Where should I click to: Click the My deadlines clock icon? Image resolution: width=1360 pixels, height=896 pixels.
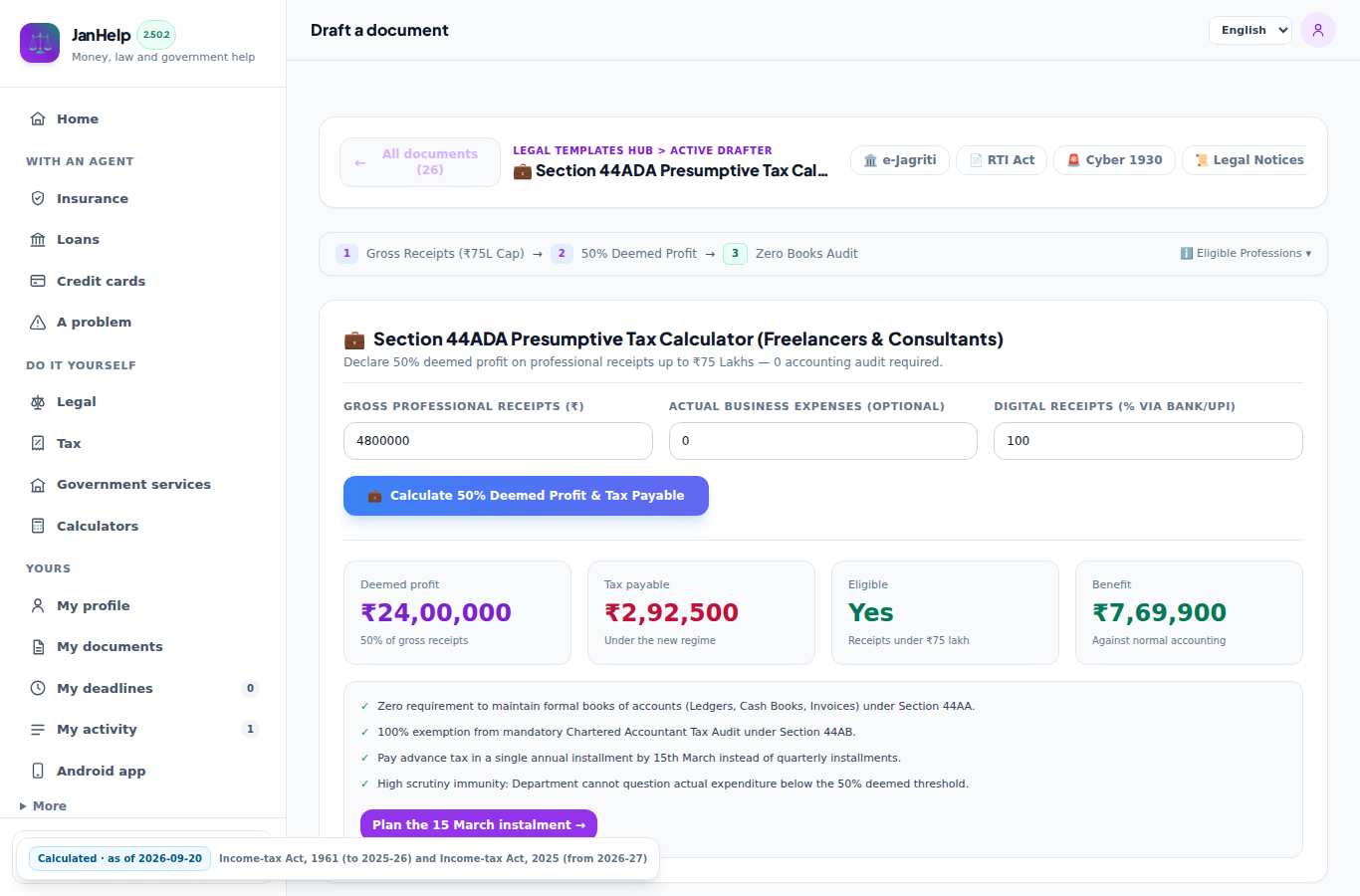click(x=38, y=688)
